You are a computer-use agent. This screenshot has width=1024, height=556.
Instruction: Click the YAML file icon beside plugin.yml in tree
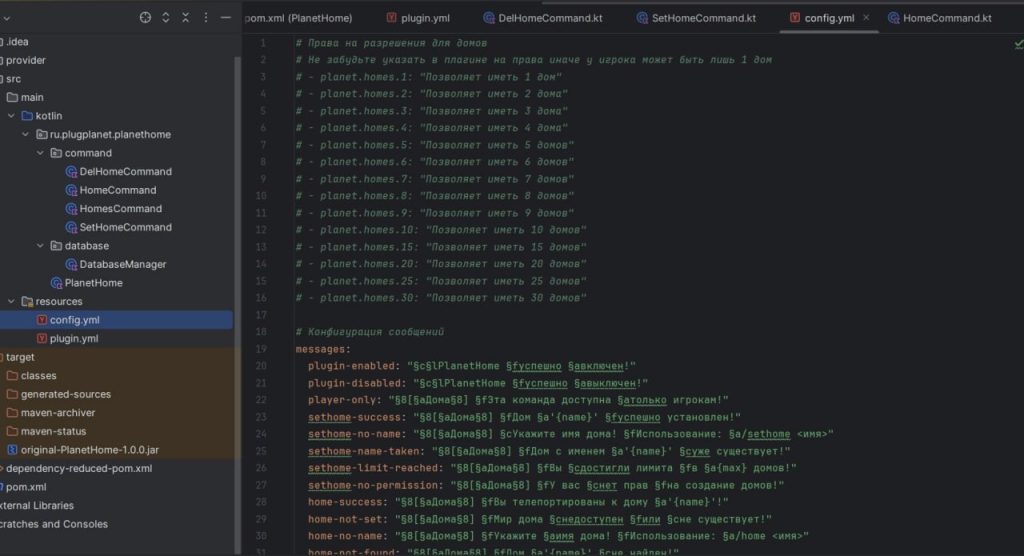(41, 339)
